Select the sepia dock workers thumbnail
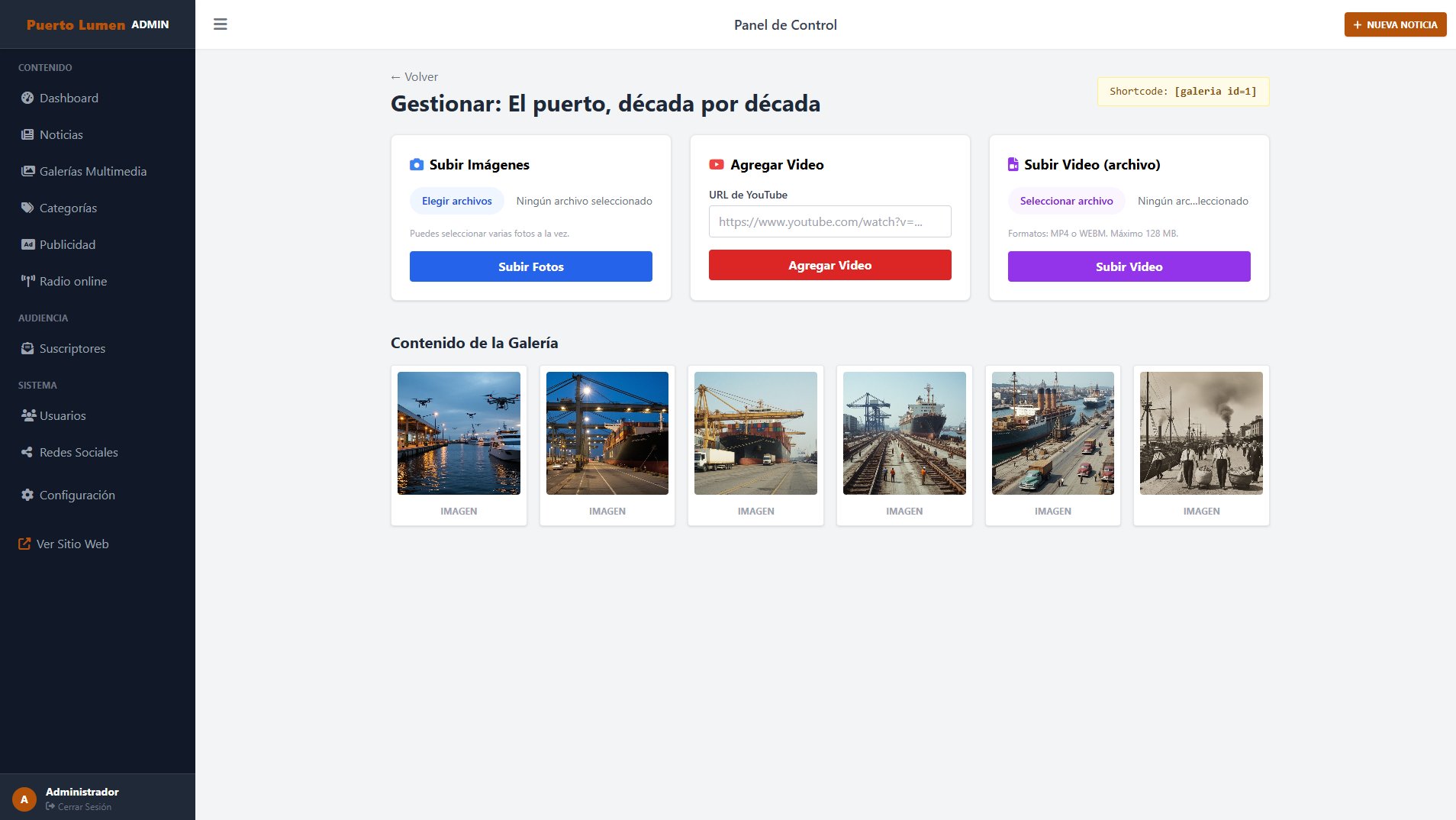Image resolution: width=1456 pixels, height=820 pixels. [1201, 433]
